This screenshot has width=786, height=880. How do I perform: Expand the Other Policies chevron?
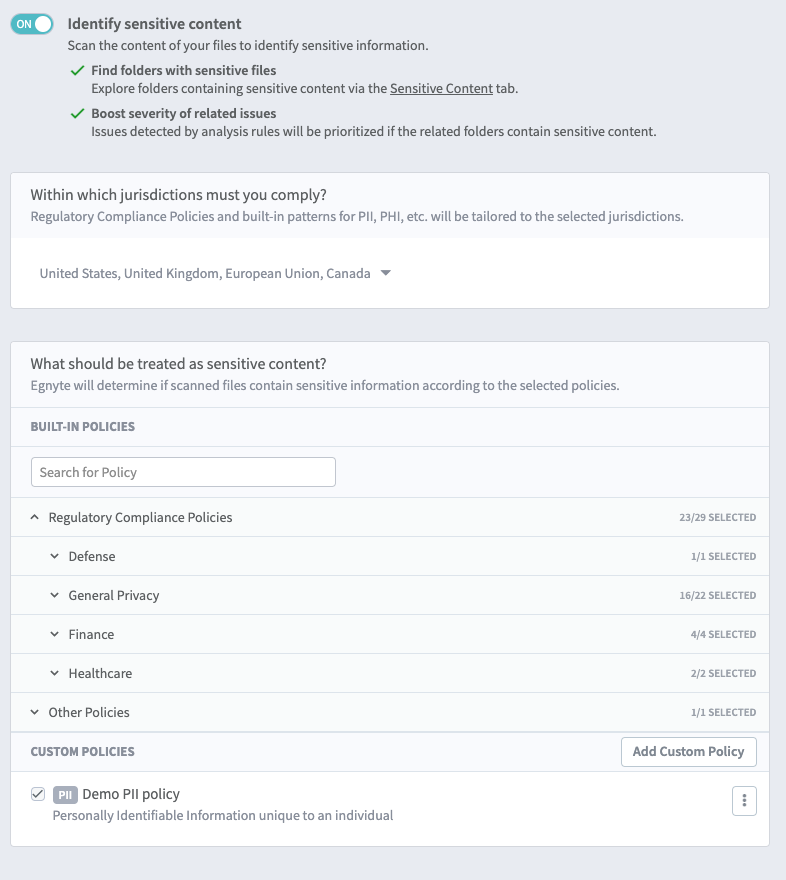(35, 713)
